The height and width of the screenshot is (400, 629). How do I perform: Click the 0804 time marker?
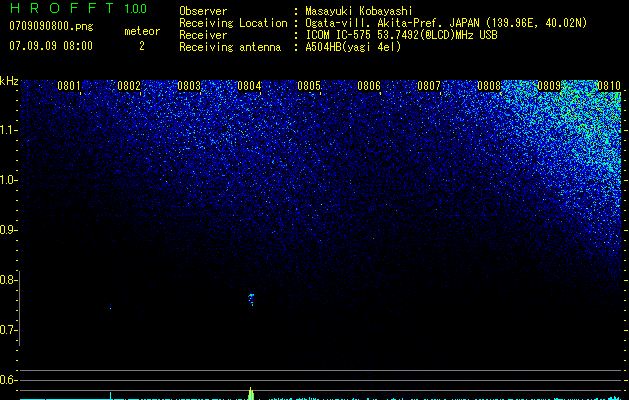point(249,86)
